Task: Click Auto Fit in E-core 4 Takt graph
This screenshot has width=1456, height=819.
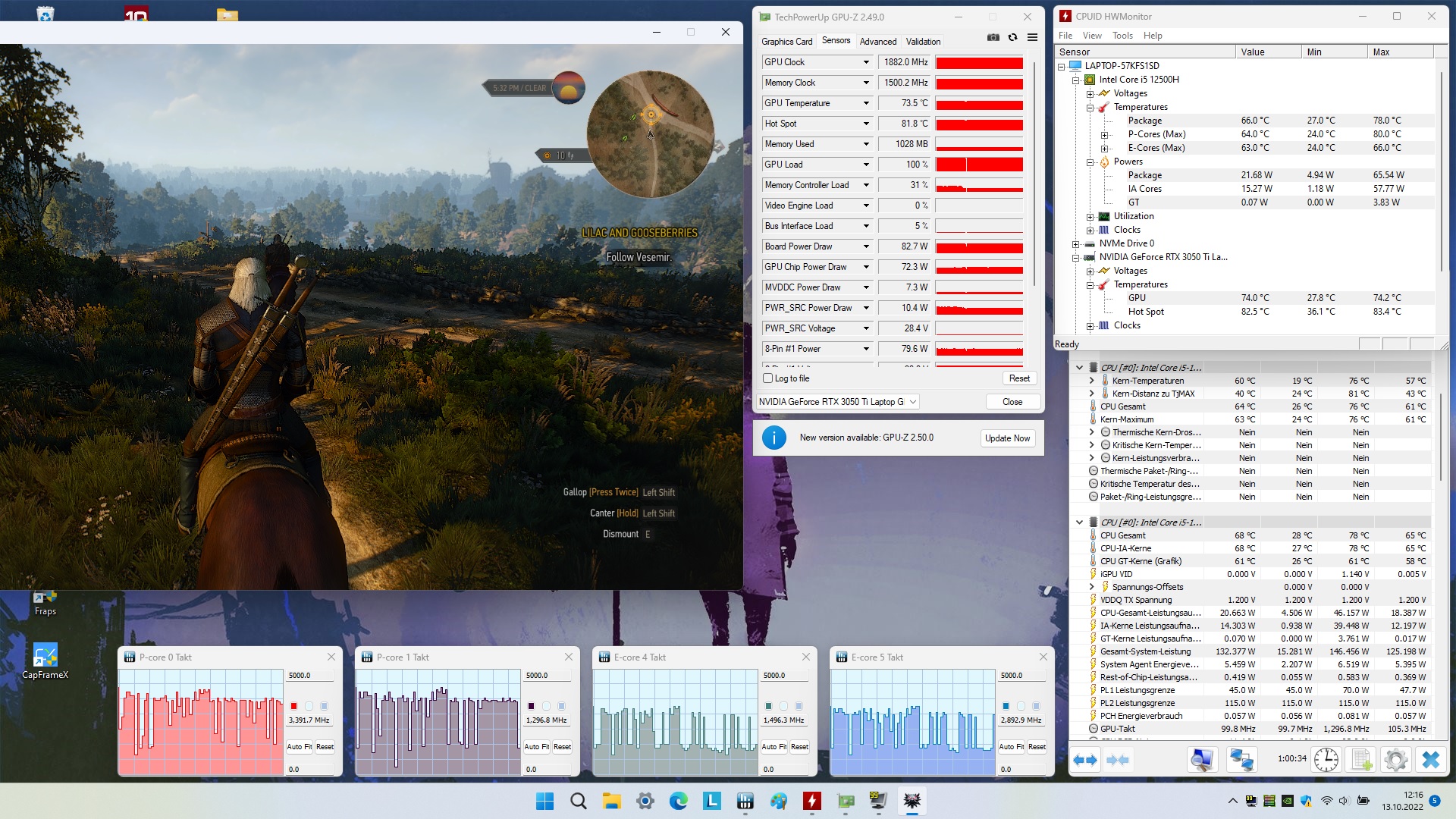Action: pyautogui.click(x=774, y=747)
